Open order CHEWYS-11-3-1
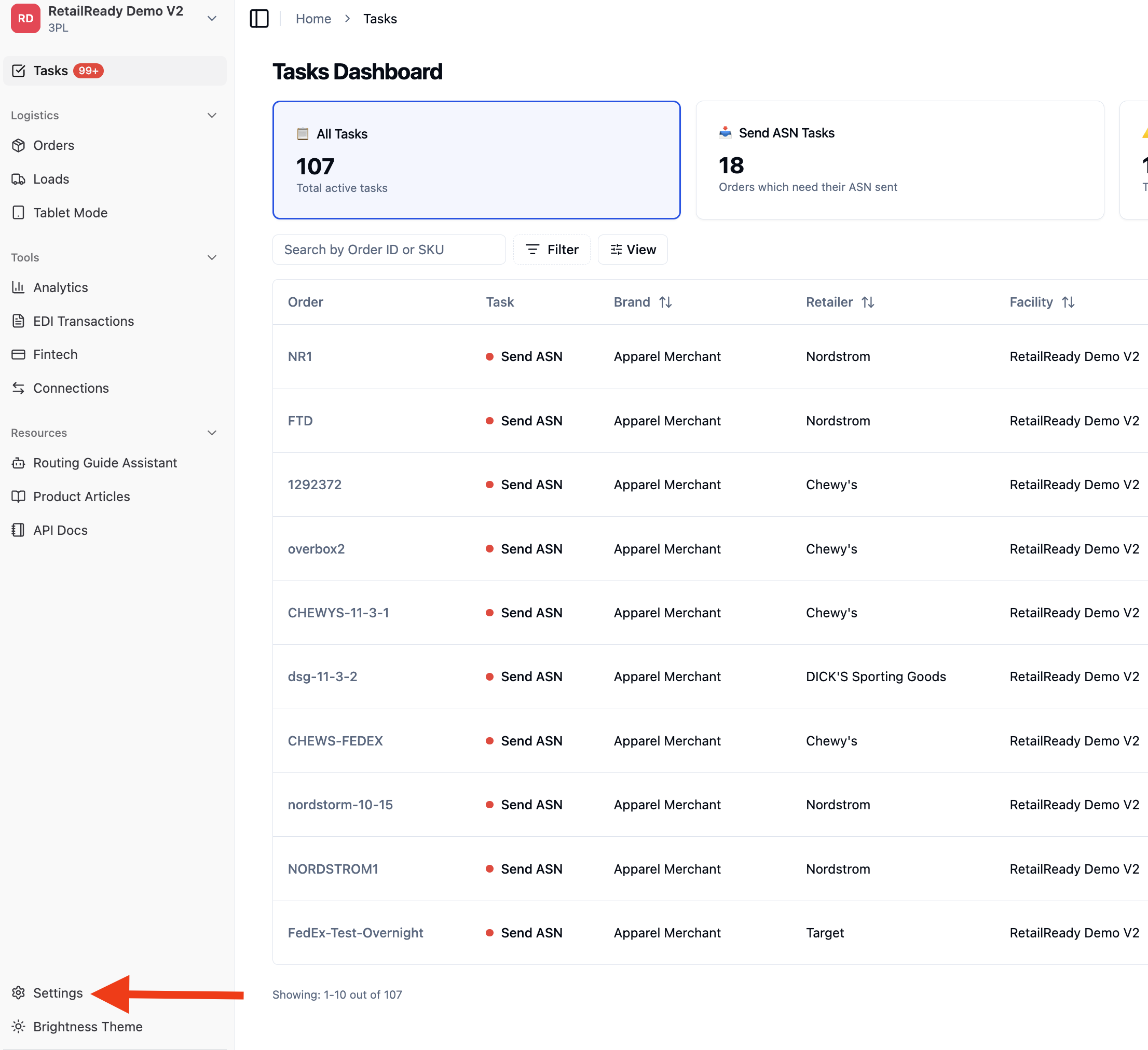This screenshot has height=1050, width=1148. coord(338,612)
